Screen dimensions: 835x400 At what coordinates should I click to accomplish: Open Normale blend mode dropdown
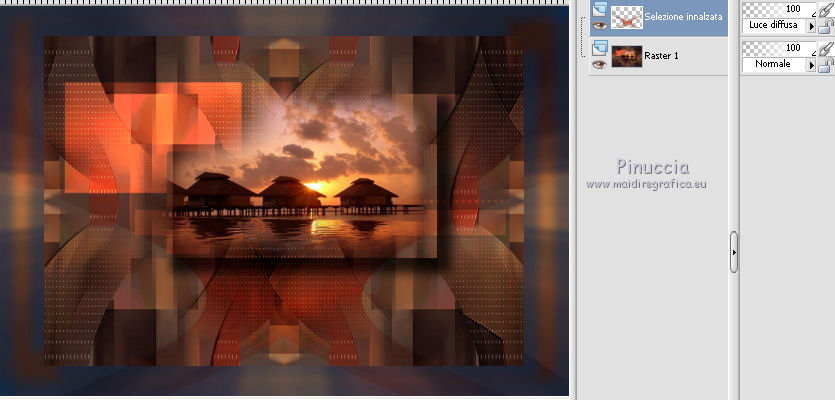tap(779, 64)
